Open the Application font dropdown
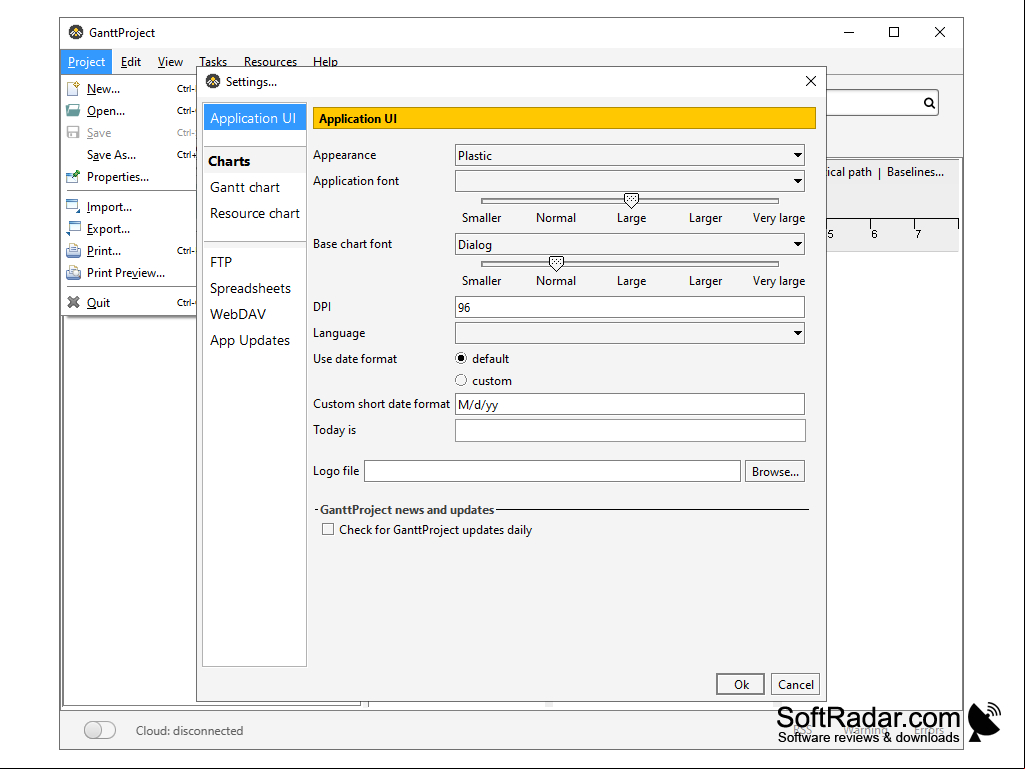This screenshot has height=769, width=1025. (630, 180)
